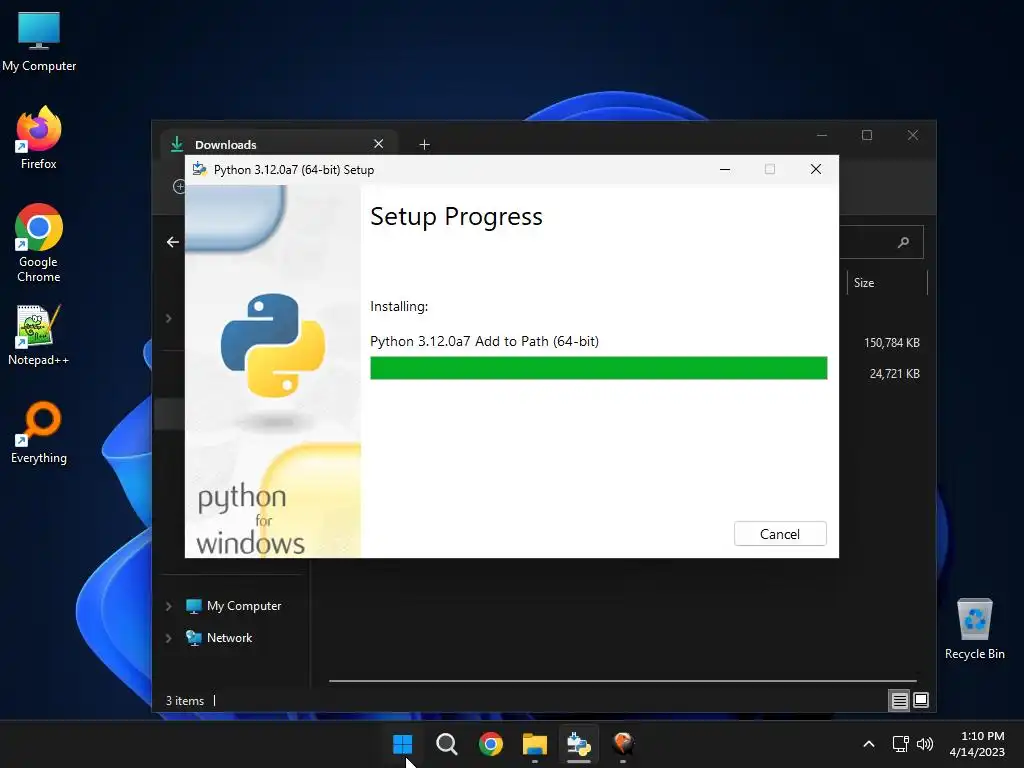The height and width of the screenshot is (768, 1024).
Task: Select the Downloads tab in Explorer
Action: pos(278,144)
